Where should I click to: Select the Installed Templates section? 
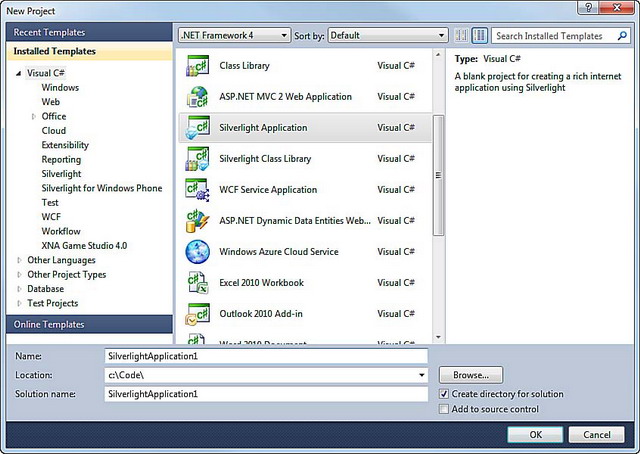tap(89, 51)
